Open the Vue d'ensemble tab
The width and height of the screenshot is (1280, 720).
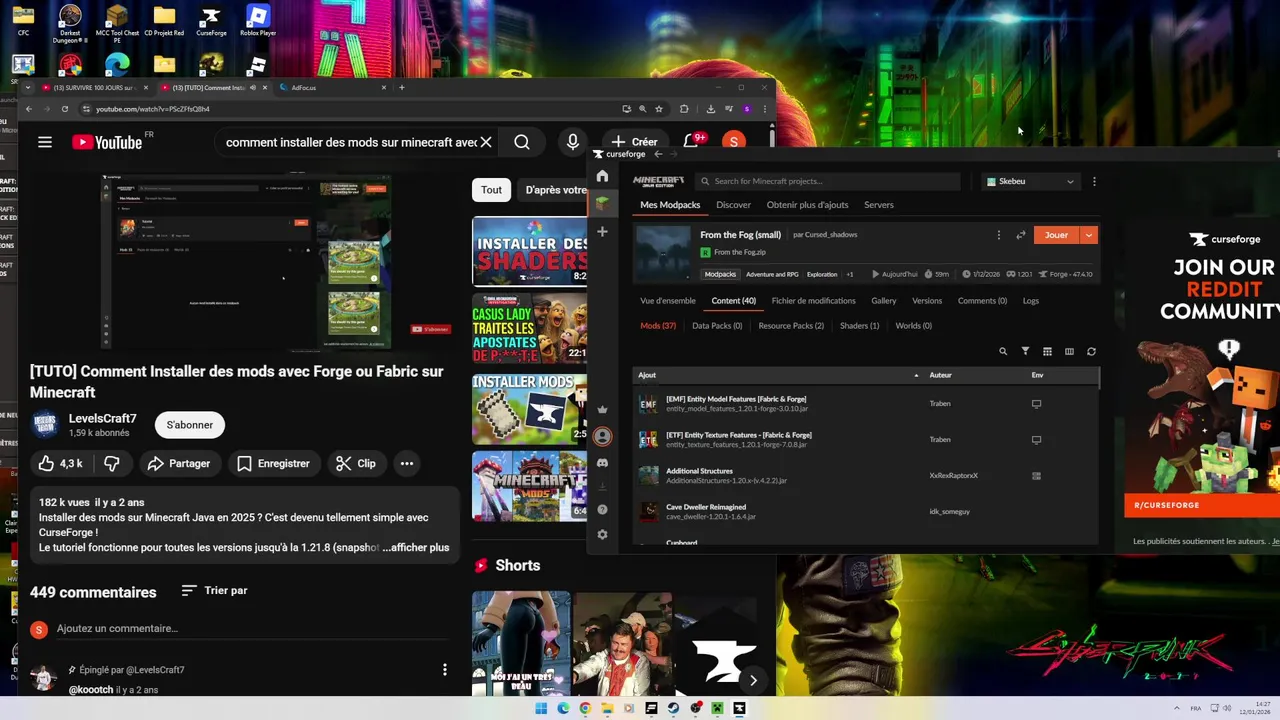(x=668, y=301)
